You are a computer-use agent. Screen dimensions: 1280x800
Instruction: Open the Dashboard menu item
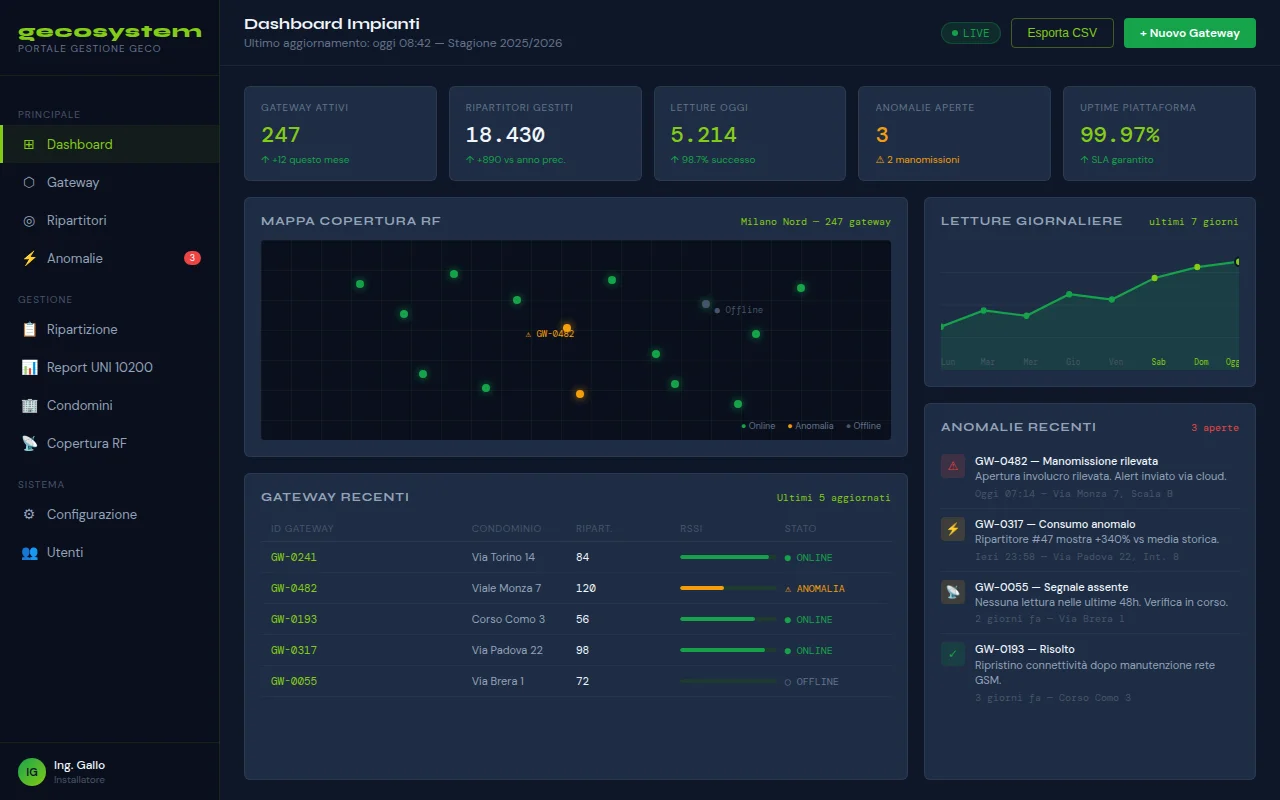[x=110, y=144]
